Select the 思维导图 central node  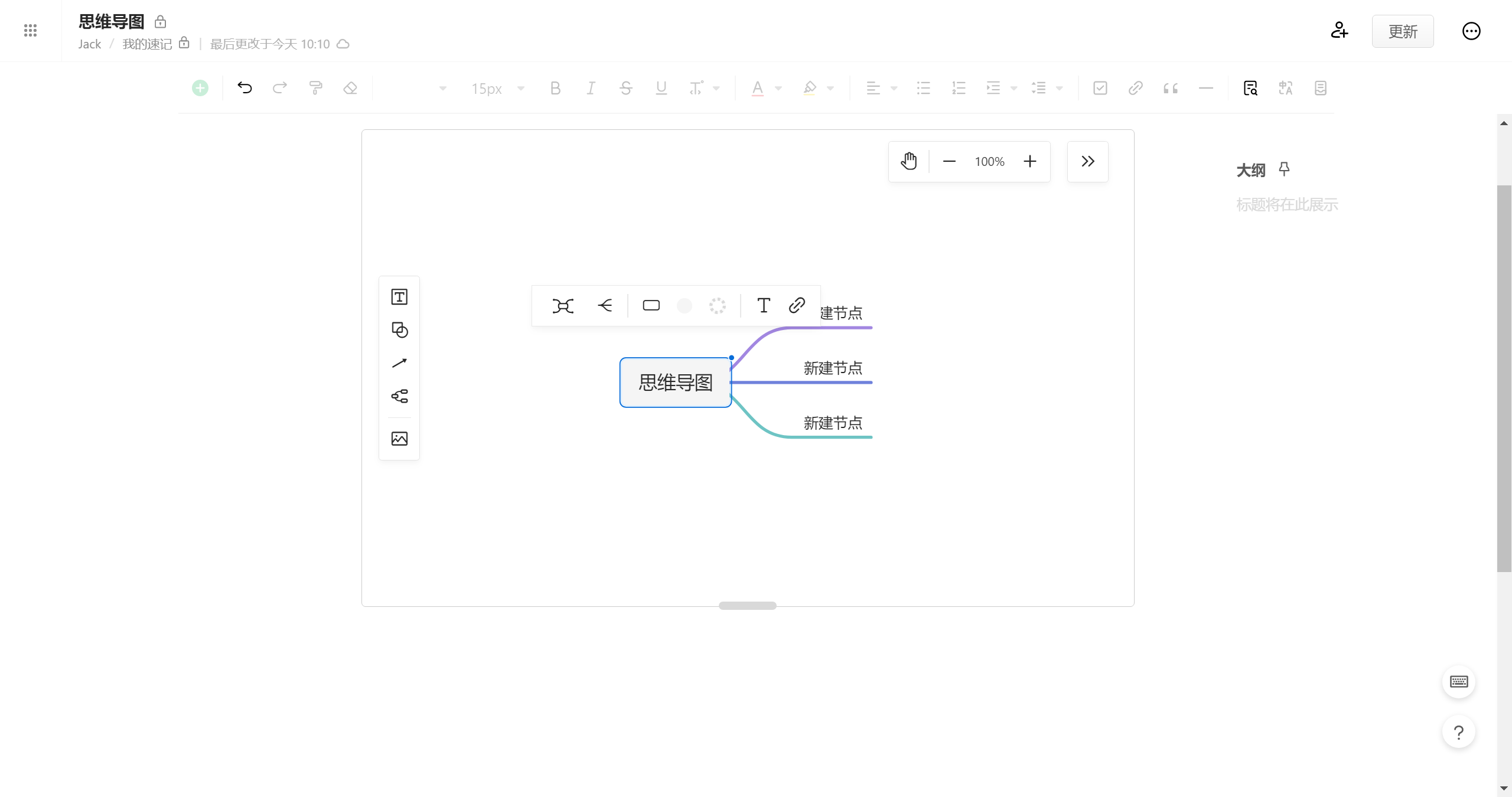click(675, 383)
